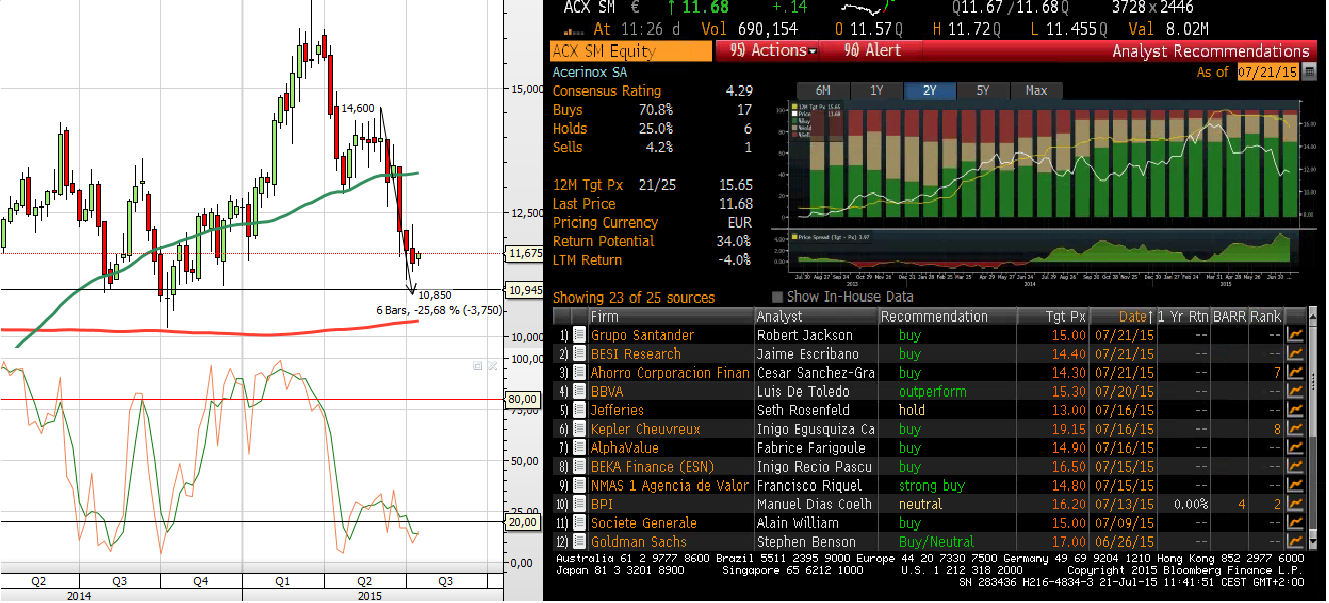Open the report document icon for Grupo Santander
This screenshot has width=1329, height=603.
(x=579, y=335)
